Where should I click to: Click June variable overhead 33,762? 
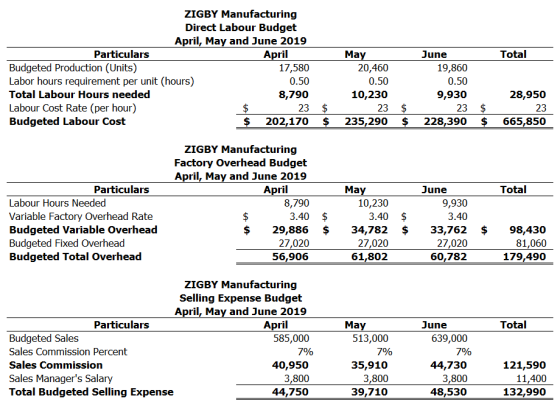click(x=449, y=230)
